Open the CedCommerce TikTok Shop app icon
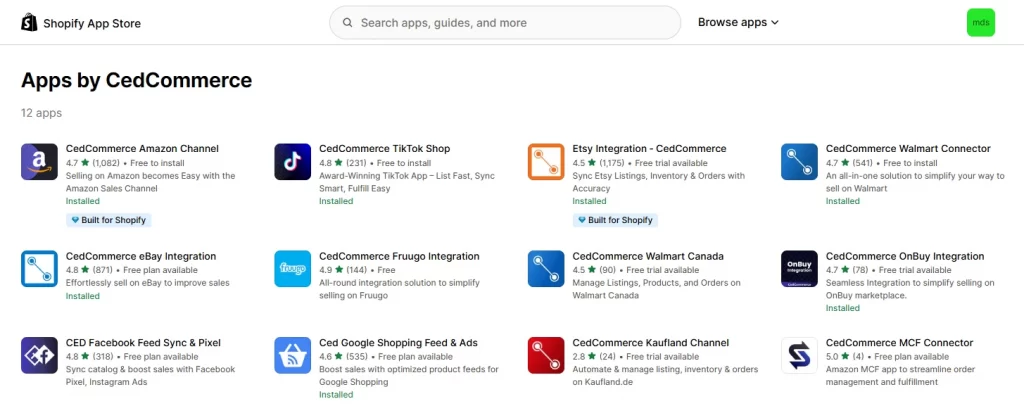 [x=293, y=162]
